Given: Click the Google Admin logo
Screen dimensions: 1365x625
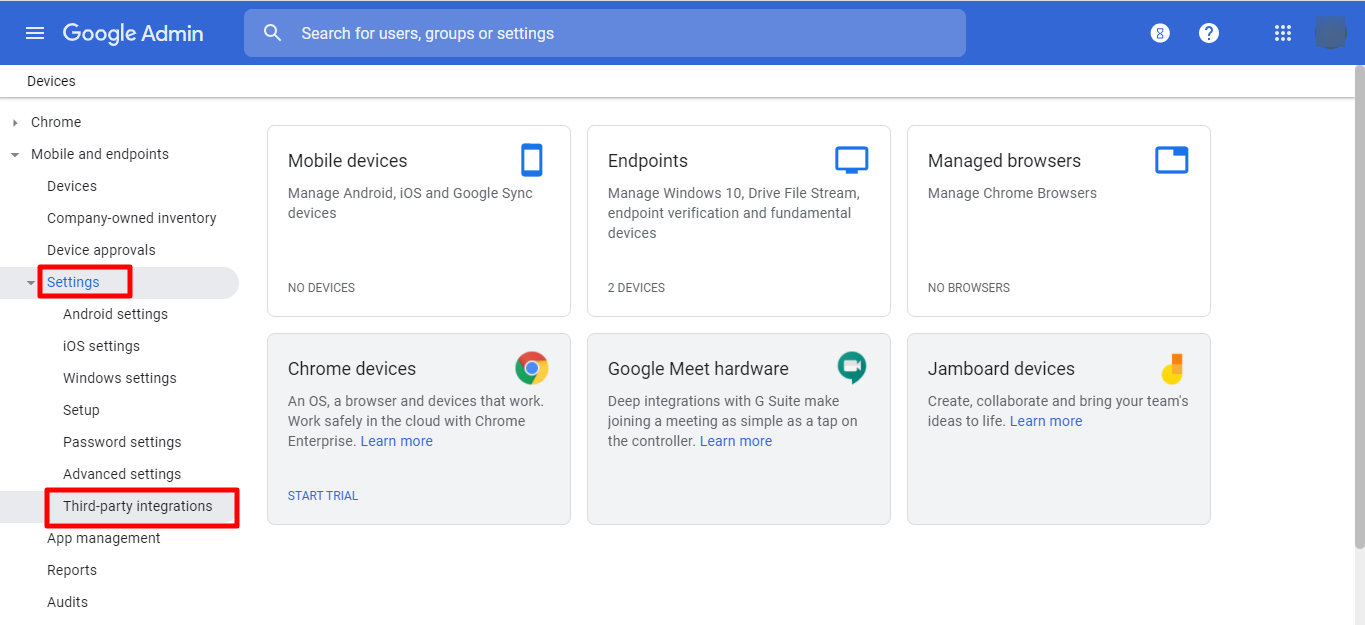Looking at the screenshot, I should (133, 33).
